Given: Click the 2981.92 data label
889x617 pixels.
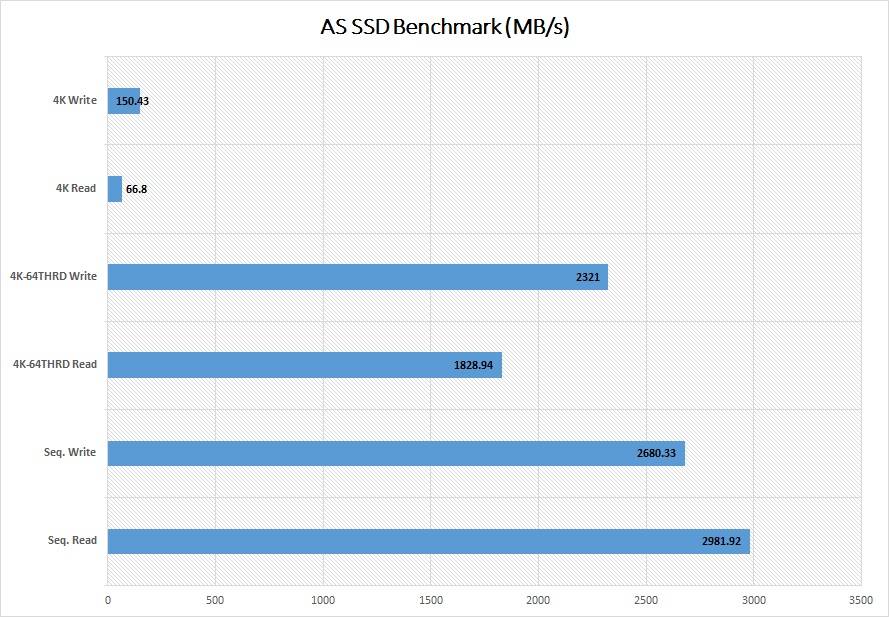Looking at the screenshot, I should [x=721, y=542].
